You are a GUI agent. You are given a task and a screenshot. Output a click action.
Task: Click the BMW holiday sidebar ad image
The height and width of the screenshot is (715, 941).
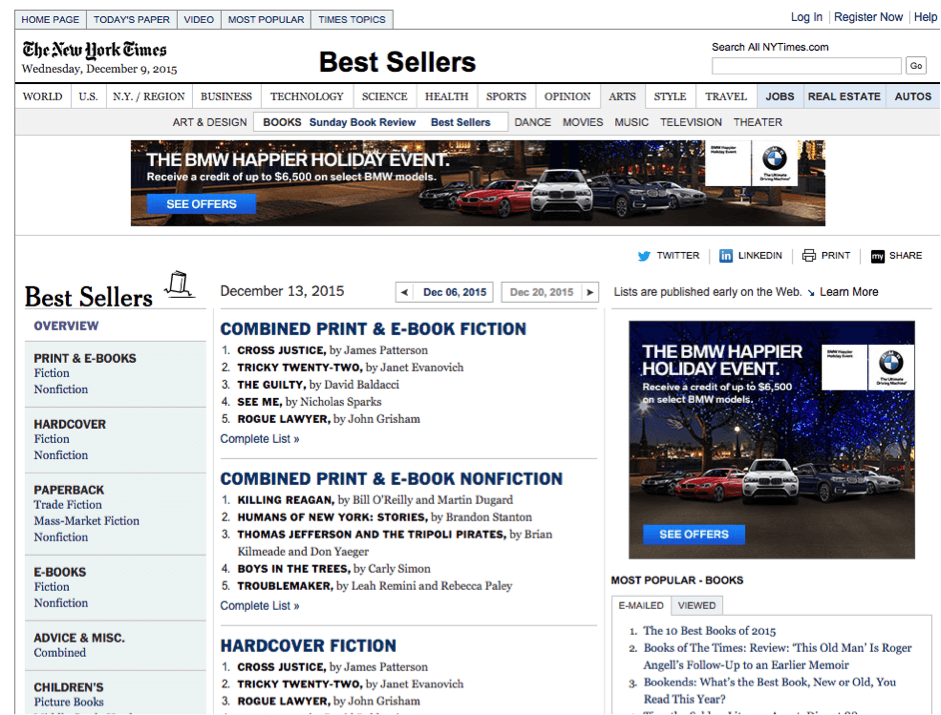(x=772, y=440)
